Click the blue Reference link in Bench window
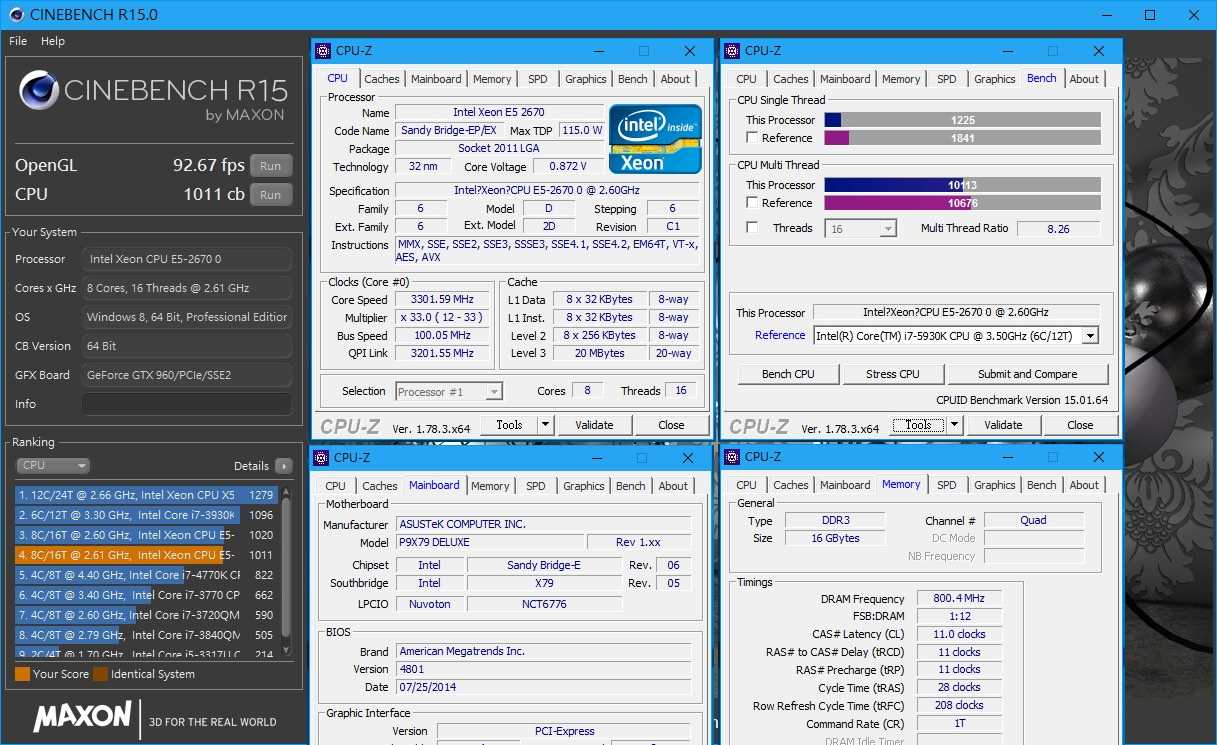Screen dimensions: 1217x745 point(780,335)
